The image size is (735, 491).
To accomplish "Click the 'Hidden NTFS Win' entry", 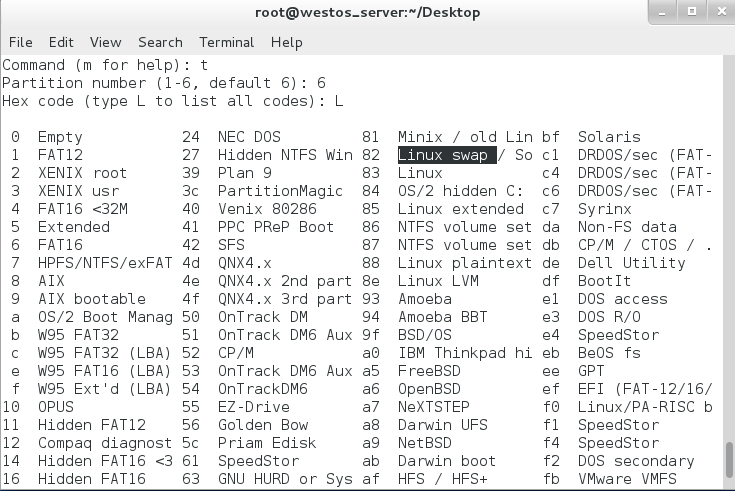I will click(x=285, y=155).
